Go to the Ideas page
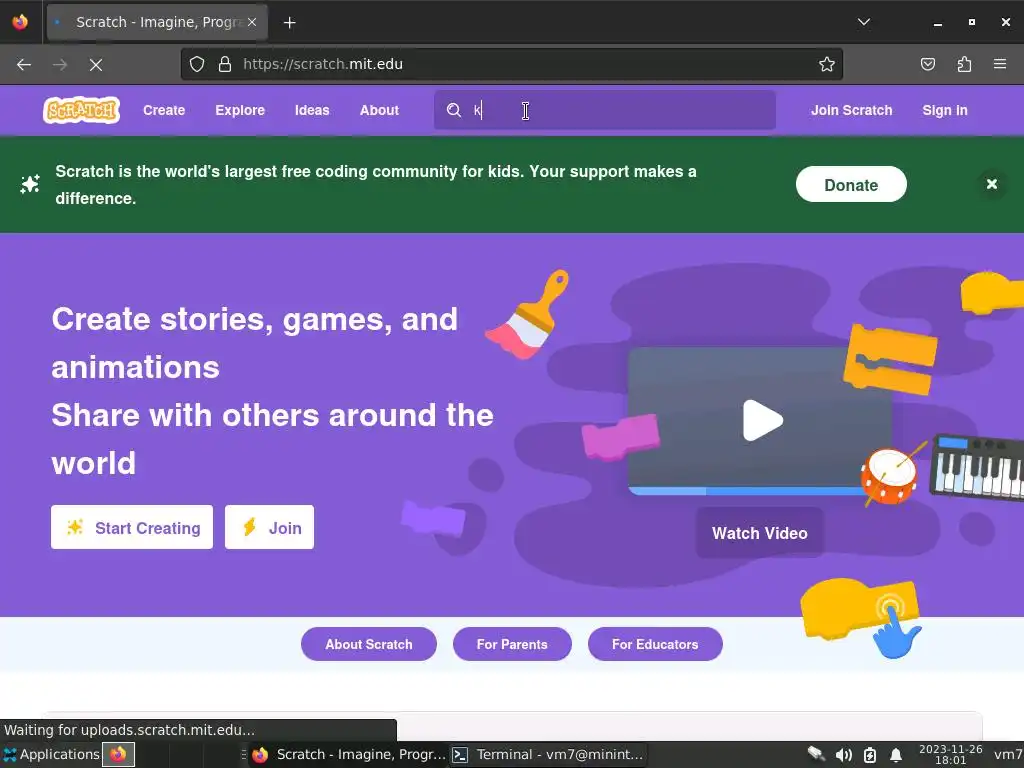Screen dimensions: 1024x768 (312, 110)
